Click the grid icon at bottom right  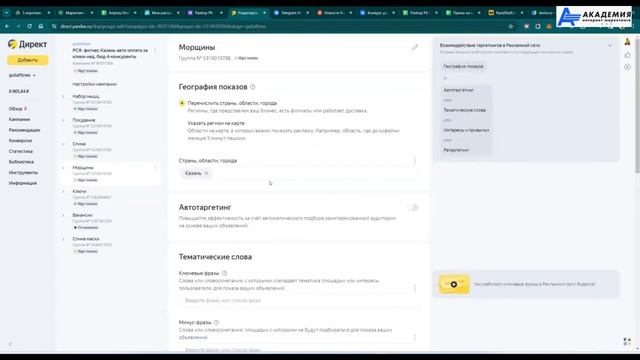coord(627,341)
